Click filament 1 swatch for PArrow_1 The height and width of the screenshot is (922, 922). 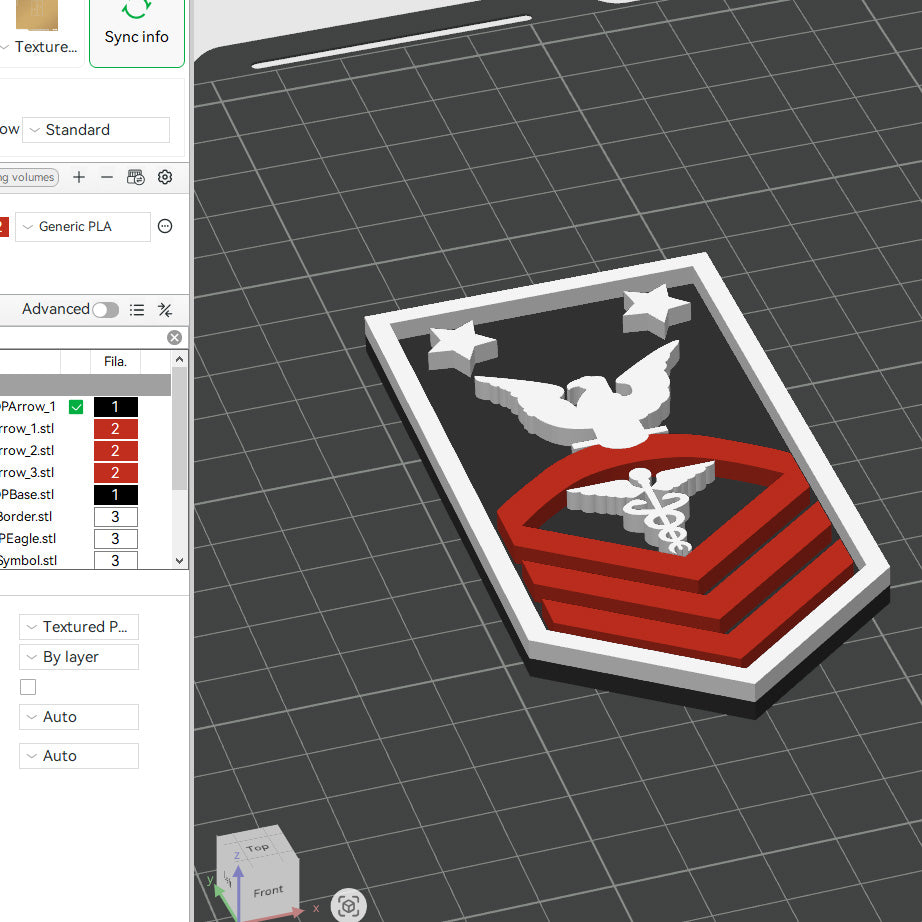(116, 407)
